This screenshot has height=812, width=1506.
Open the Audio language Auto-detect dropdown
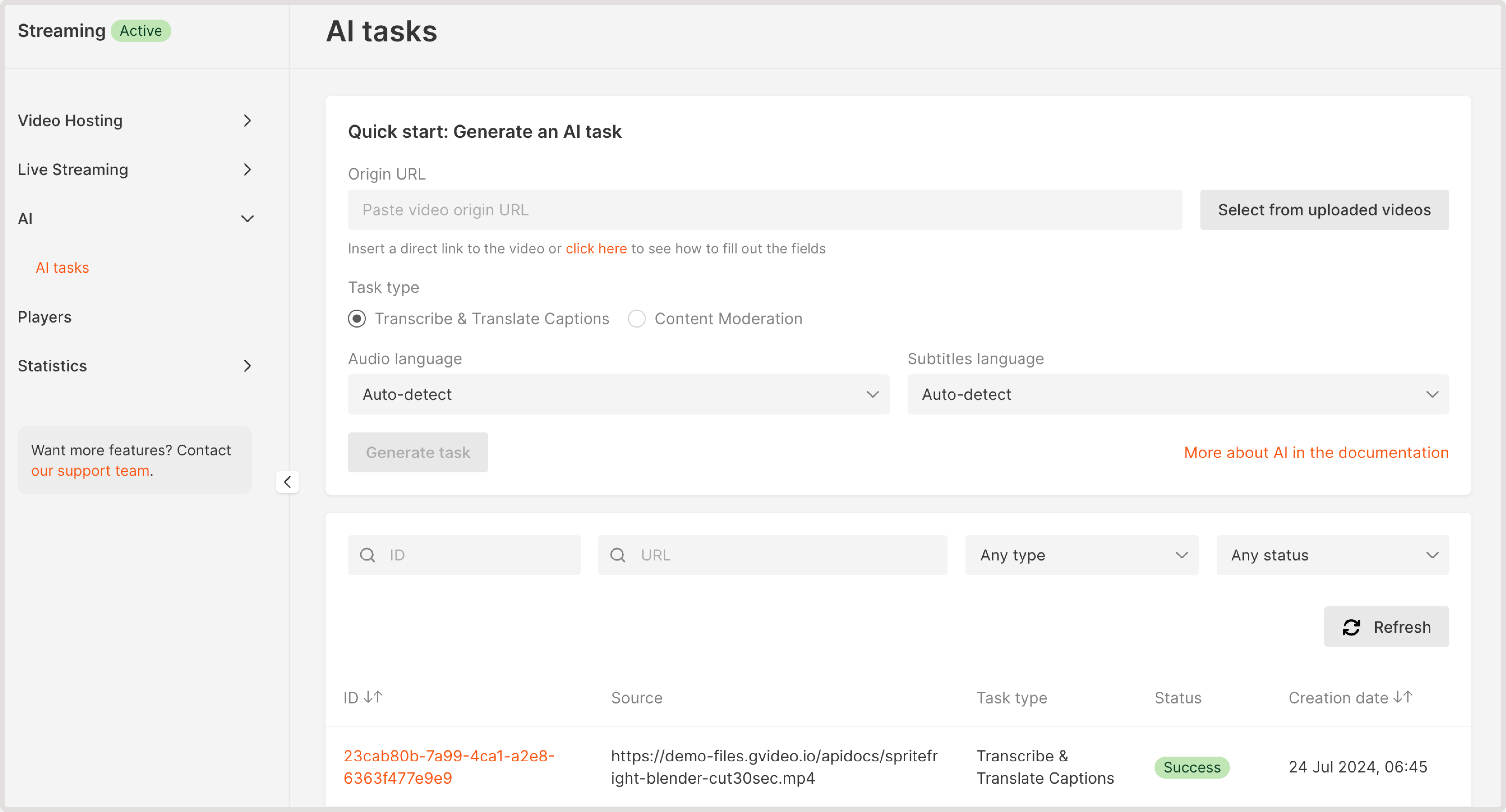617,394
